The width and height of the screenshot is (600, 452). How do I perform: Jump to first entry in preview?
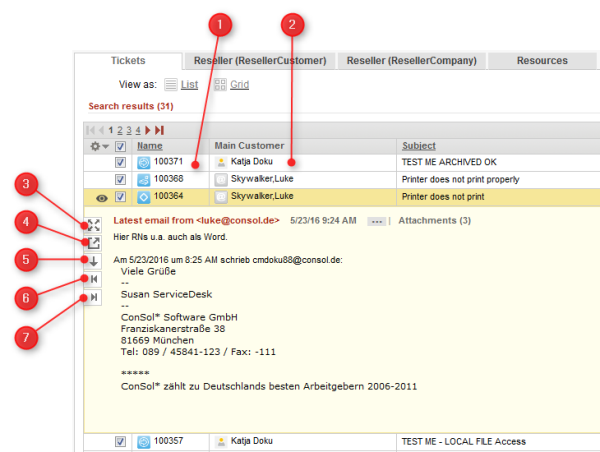[x=93, y=279]
